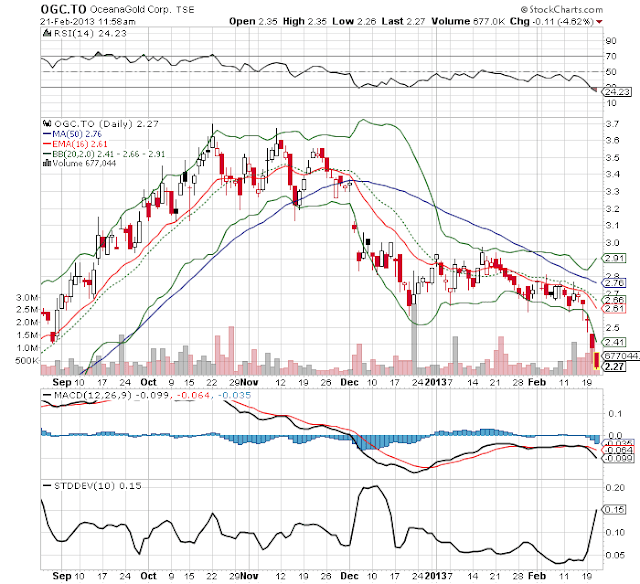Click the 0.1 label on MACD axis
Image resolution: width=640 pixels, height=584 pixels.
(x=615, y=414)
